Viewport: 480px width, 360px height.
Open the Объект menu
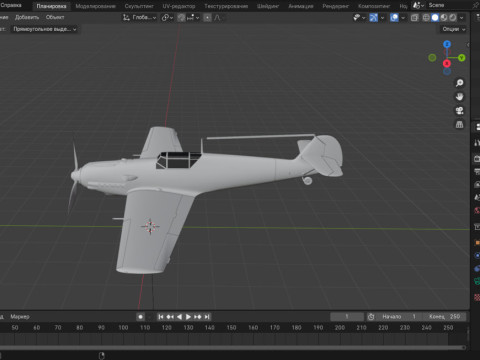tap(55, 17)
